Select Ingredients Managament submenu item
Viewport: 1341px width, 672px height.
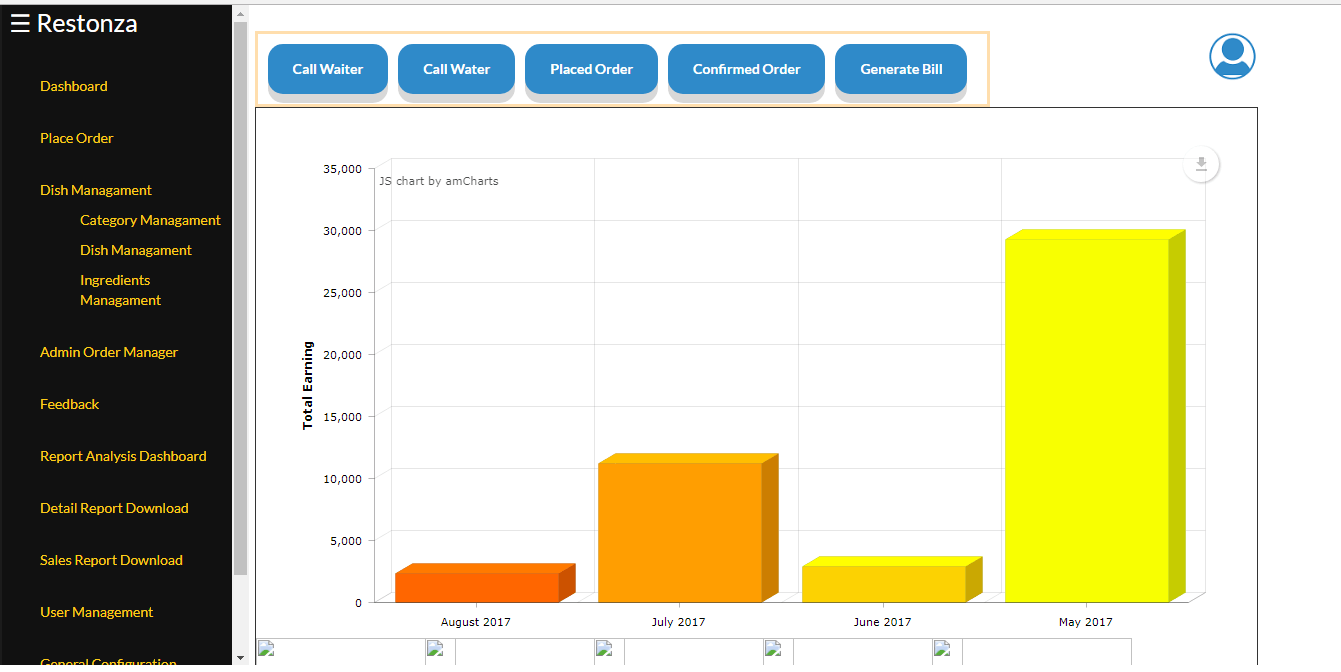(120, 290)
